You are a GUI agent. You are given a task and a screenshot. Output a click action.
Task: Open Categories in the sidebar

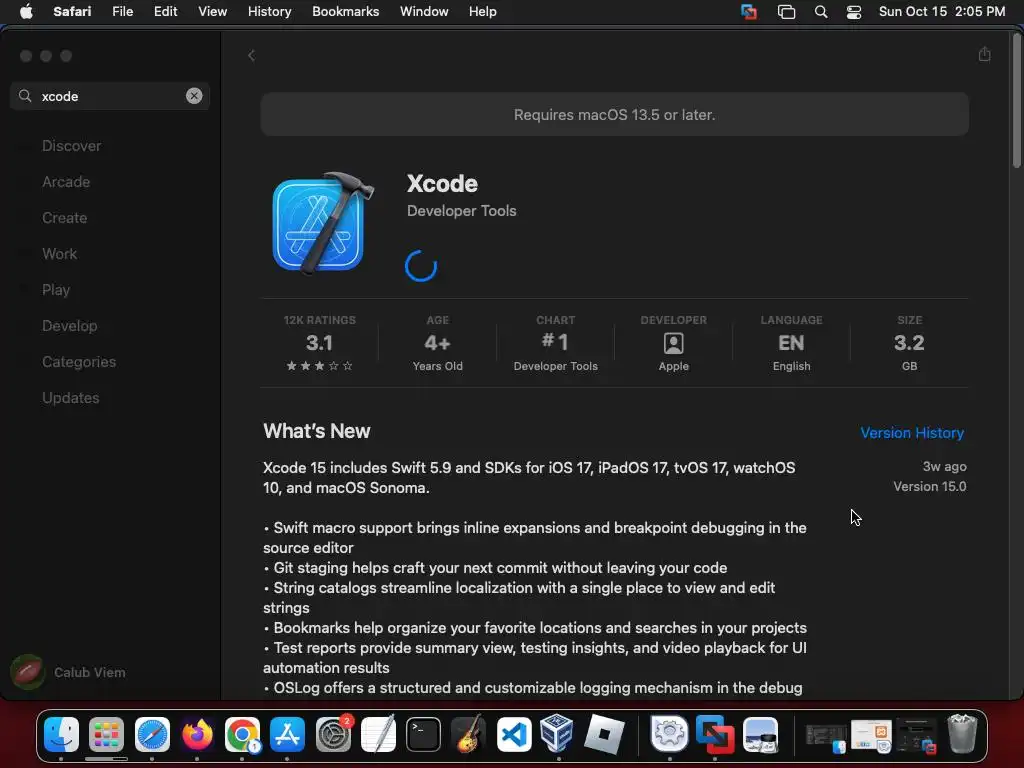[x=79, y=361]
